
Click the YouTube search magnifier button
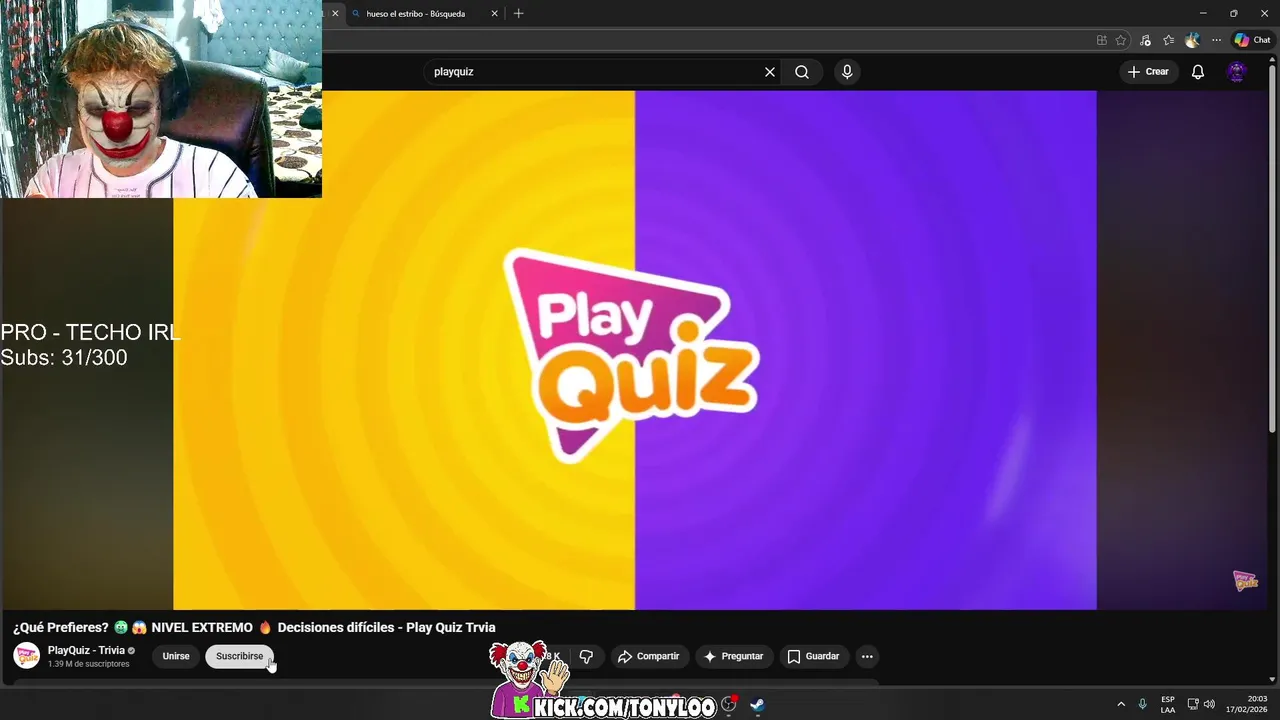(x=802, y=72)
